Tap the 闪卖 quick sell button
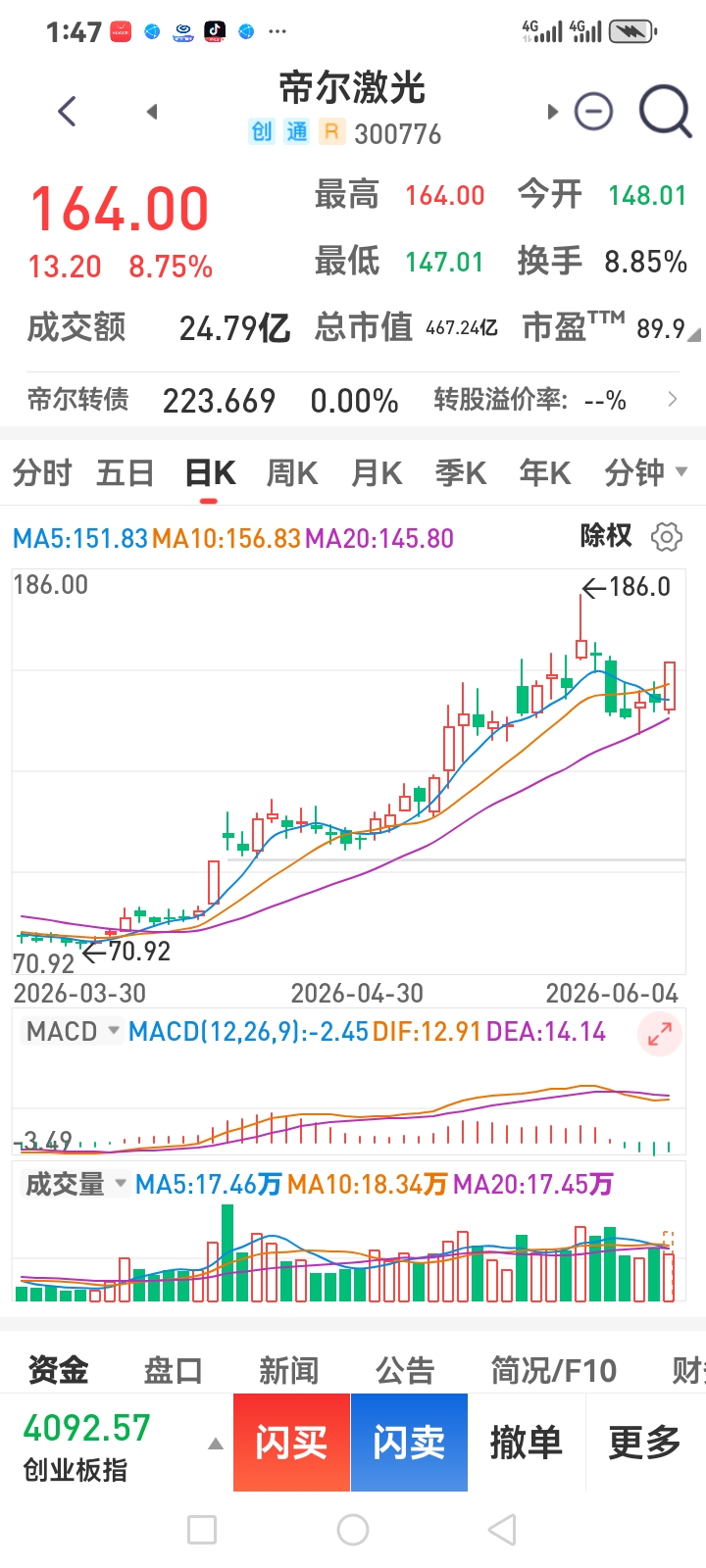The height and width of the screenshot is (1568, 706). pos(409,1443)
